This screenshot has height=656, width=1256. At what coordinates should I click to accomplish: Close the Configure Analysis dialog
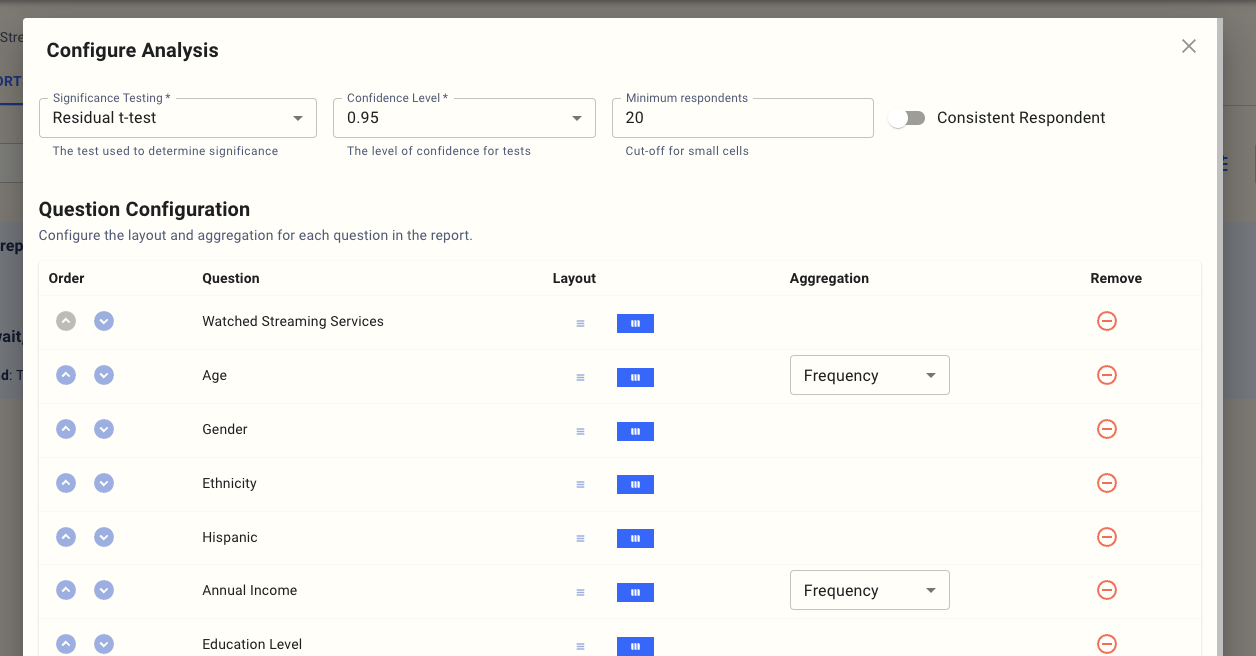pyautogui.click(x=1188, y=46)
